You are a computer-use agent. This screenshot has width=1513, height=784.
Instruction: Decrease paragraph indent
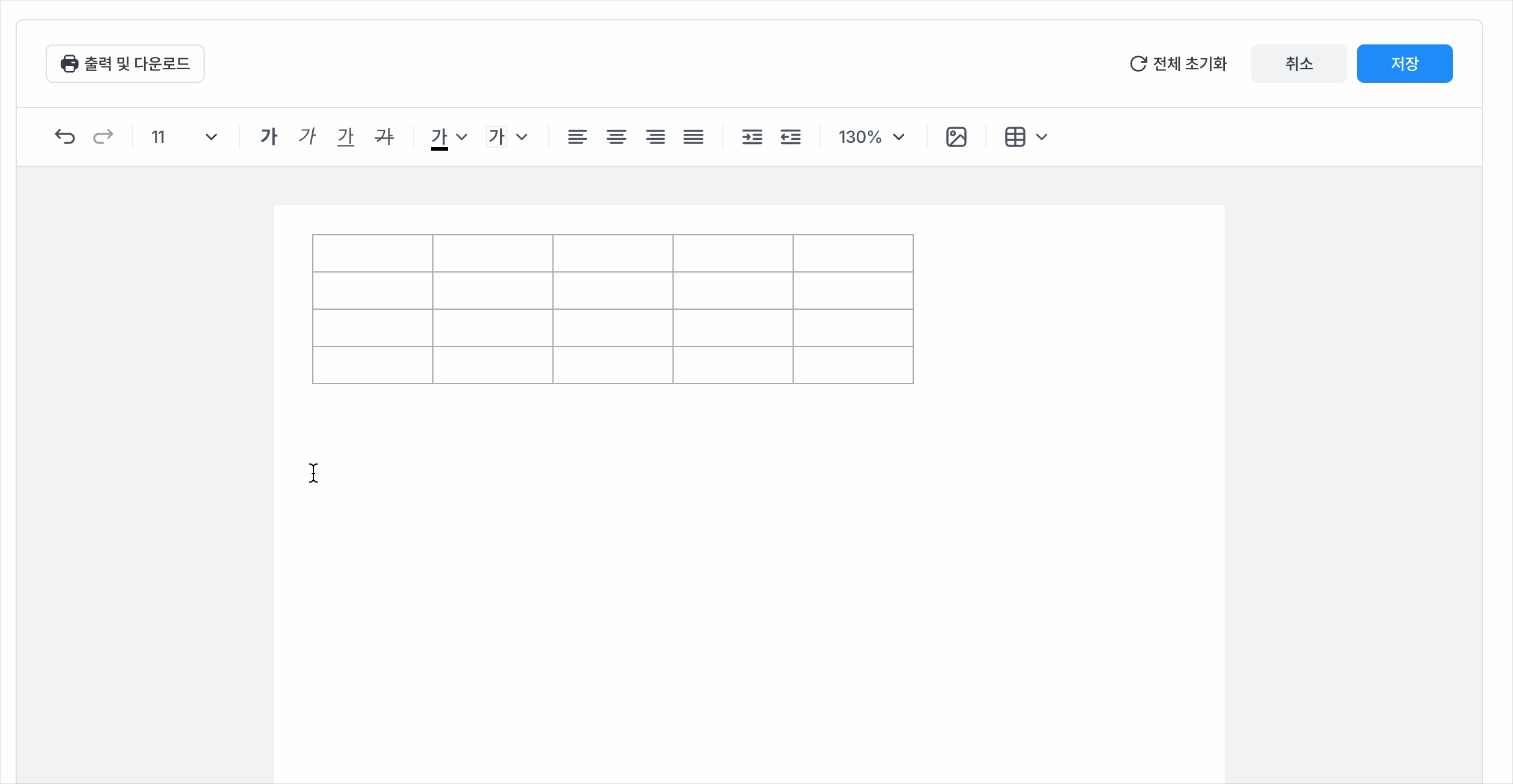[791, 137]
